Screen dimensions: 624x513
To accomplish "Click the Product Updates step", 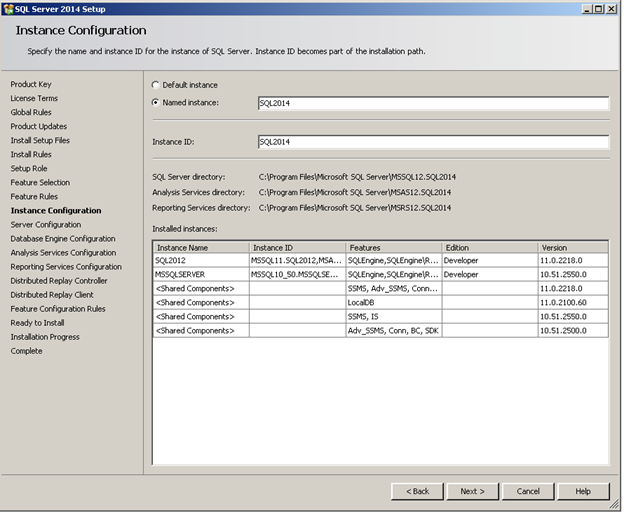I will point(39,126).
